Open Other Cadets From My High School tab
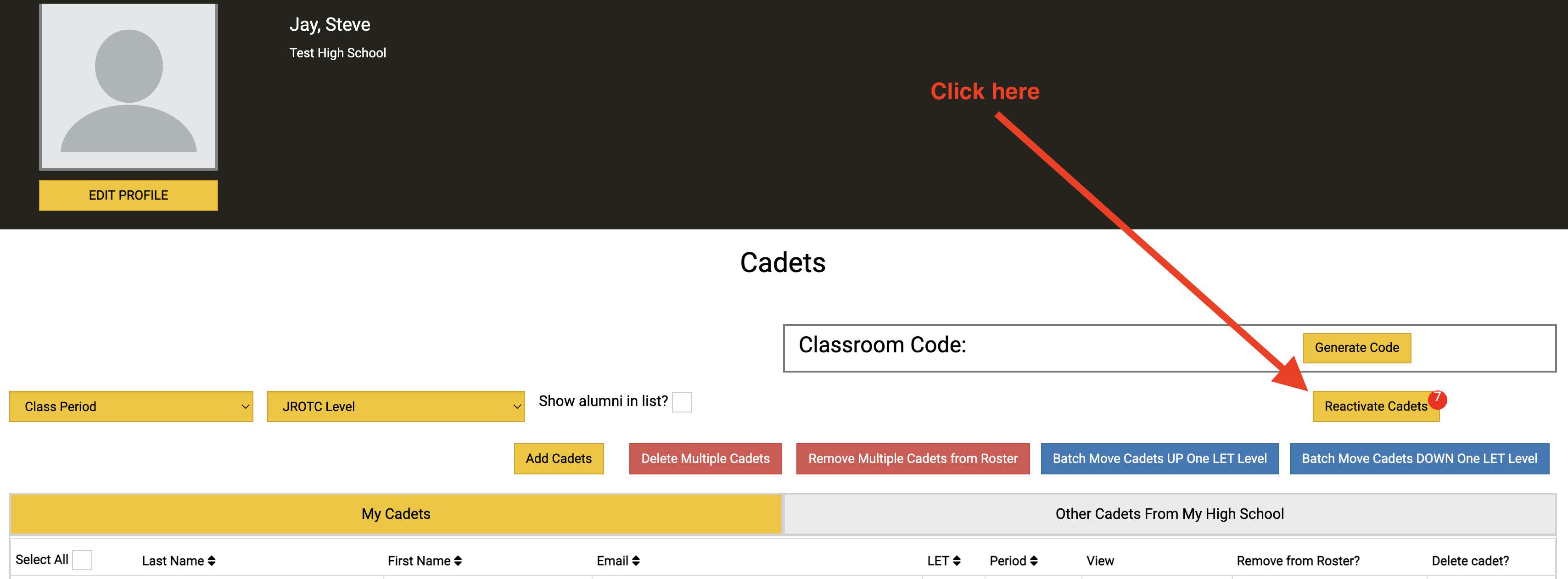 tap(1169, 514)
